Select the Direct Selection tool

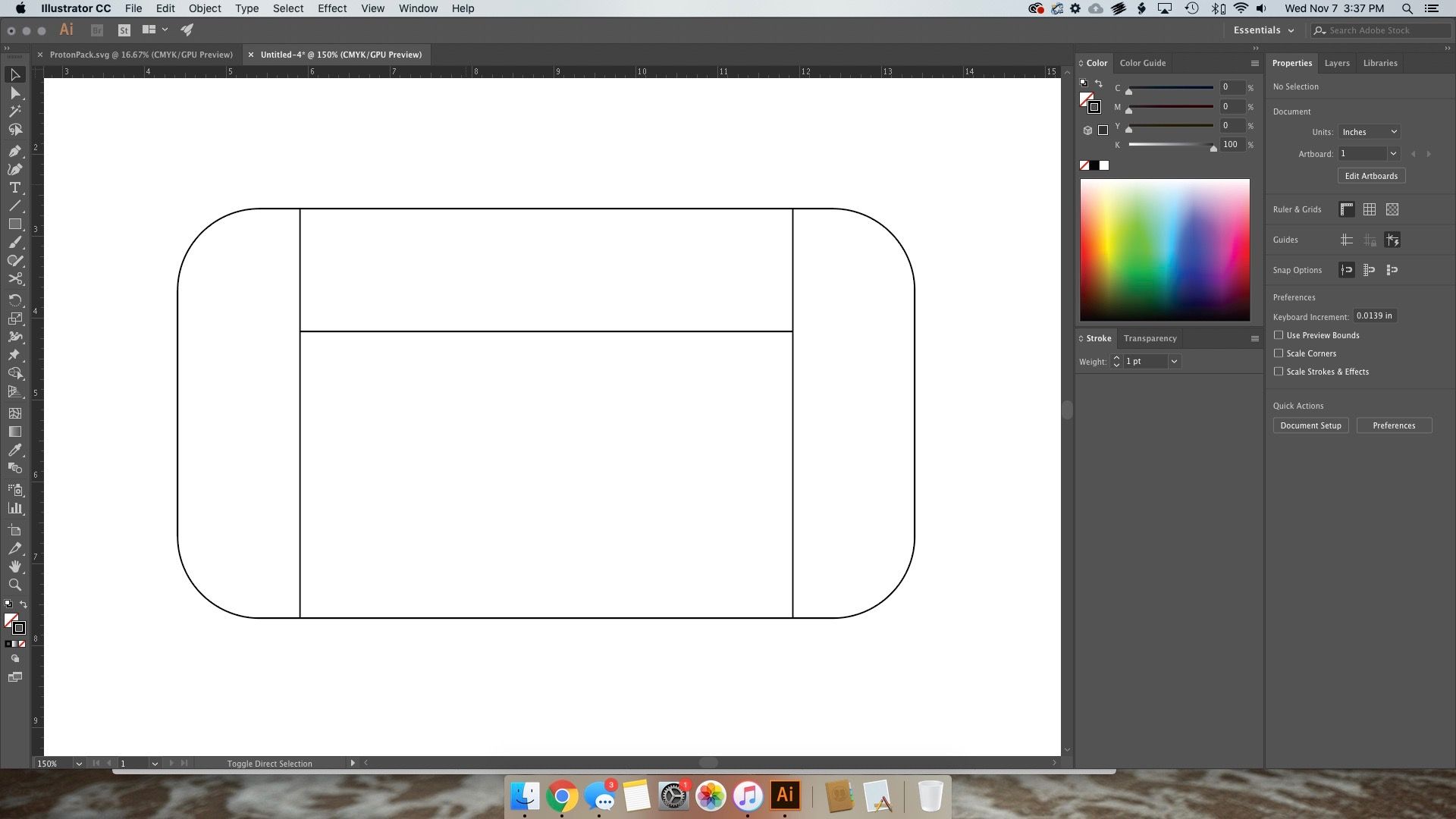tap(15, 93)
